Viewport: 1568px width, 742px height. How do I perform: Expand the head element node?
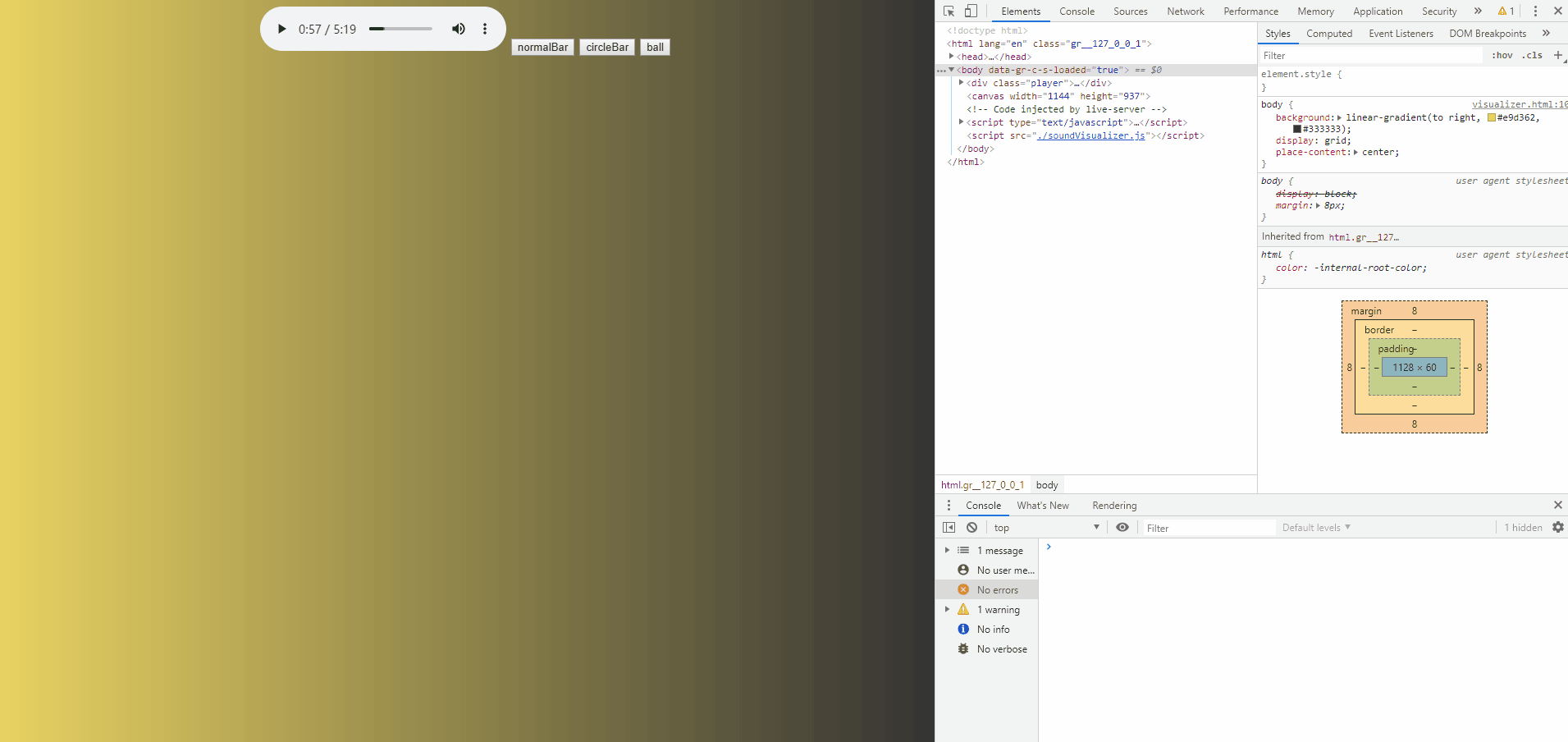click(952, 57)
